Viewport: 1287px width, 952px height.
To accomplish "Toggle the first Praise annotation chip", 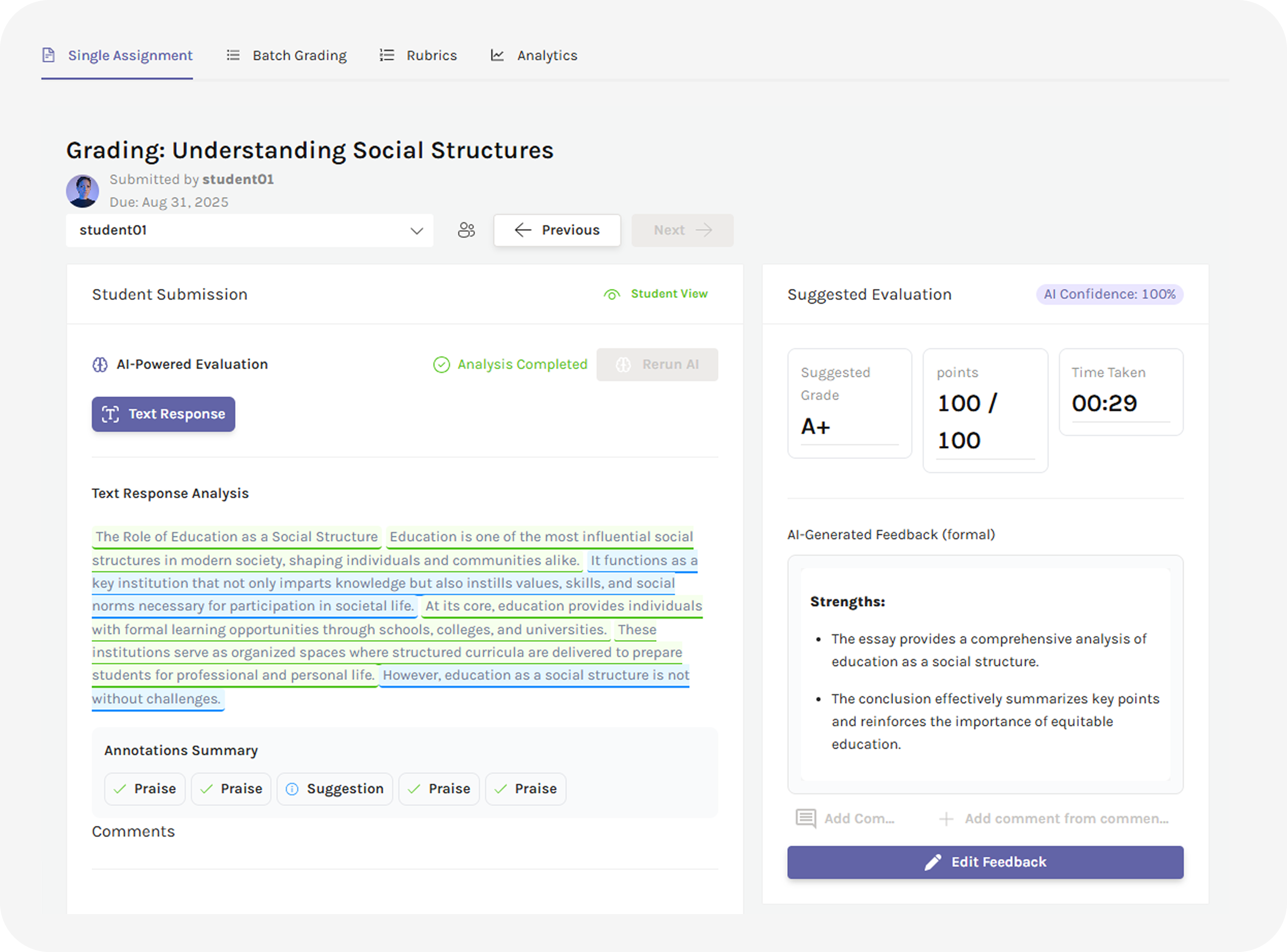I will pos(145,788).
